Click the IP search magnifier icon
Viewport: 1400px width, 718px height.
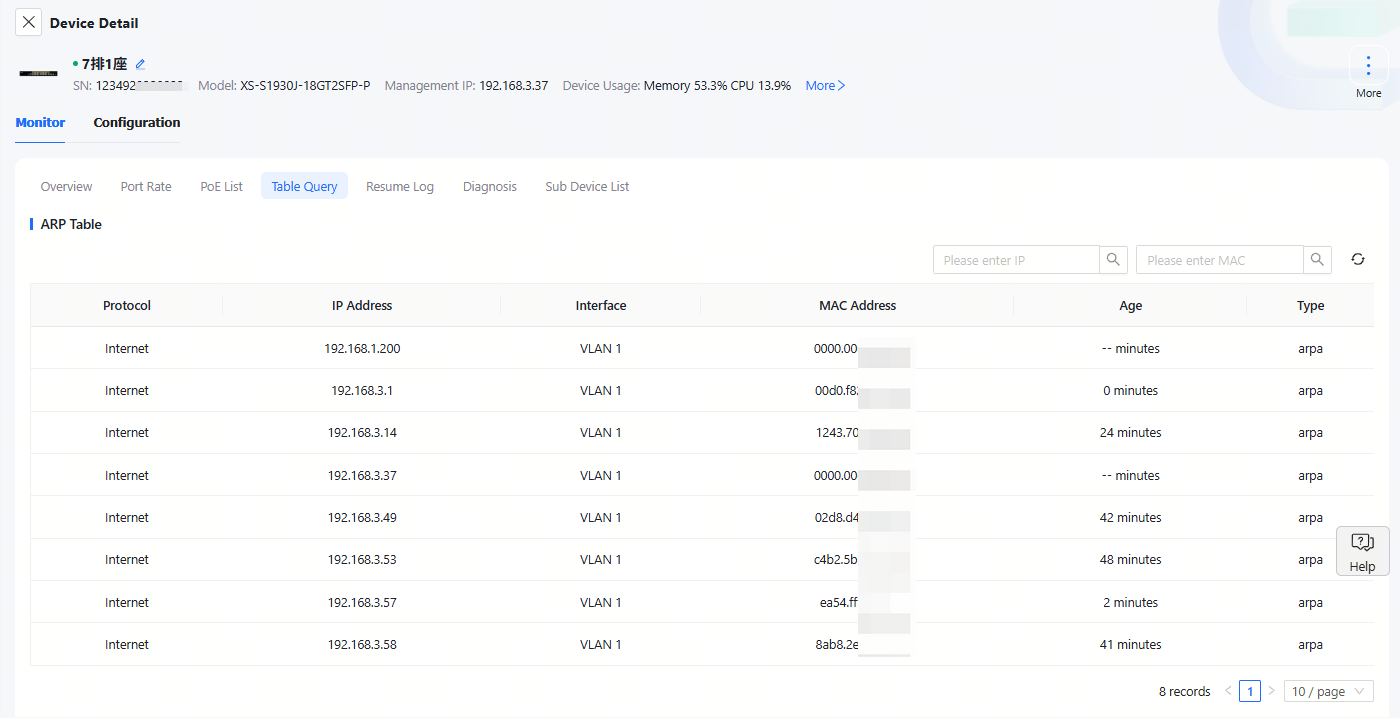[x=1114, y=260]
